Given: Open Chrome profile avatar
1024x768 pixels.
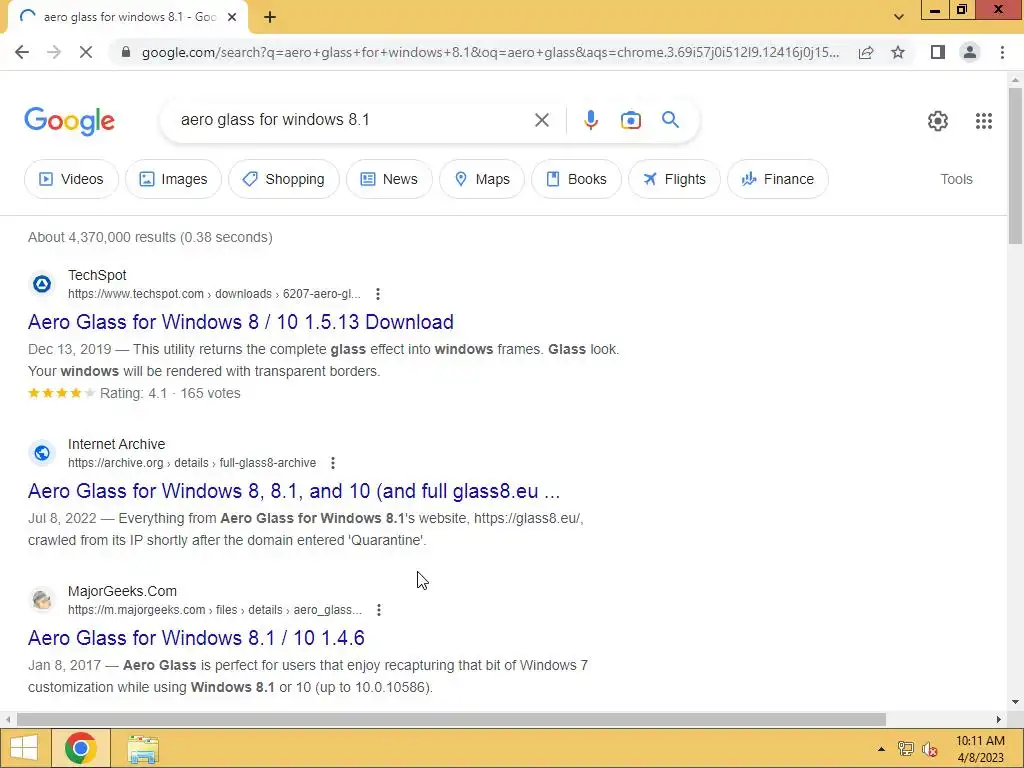Looking at the screenshot, I should 970,52.
